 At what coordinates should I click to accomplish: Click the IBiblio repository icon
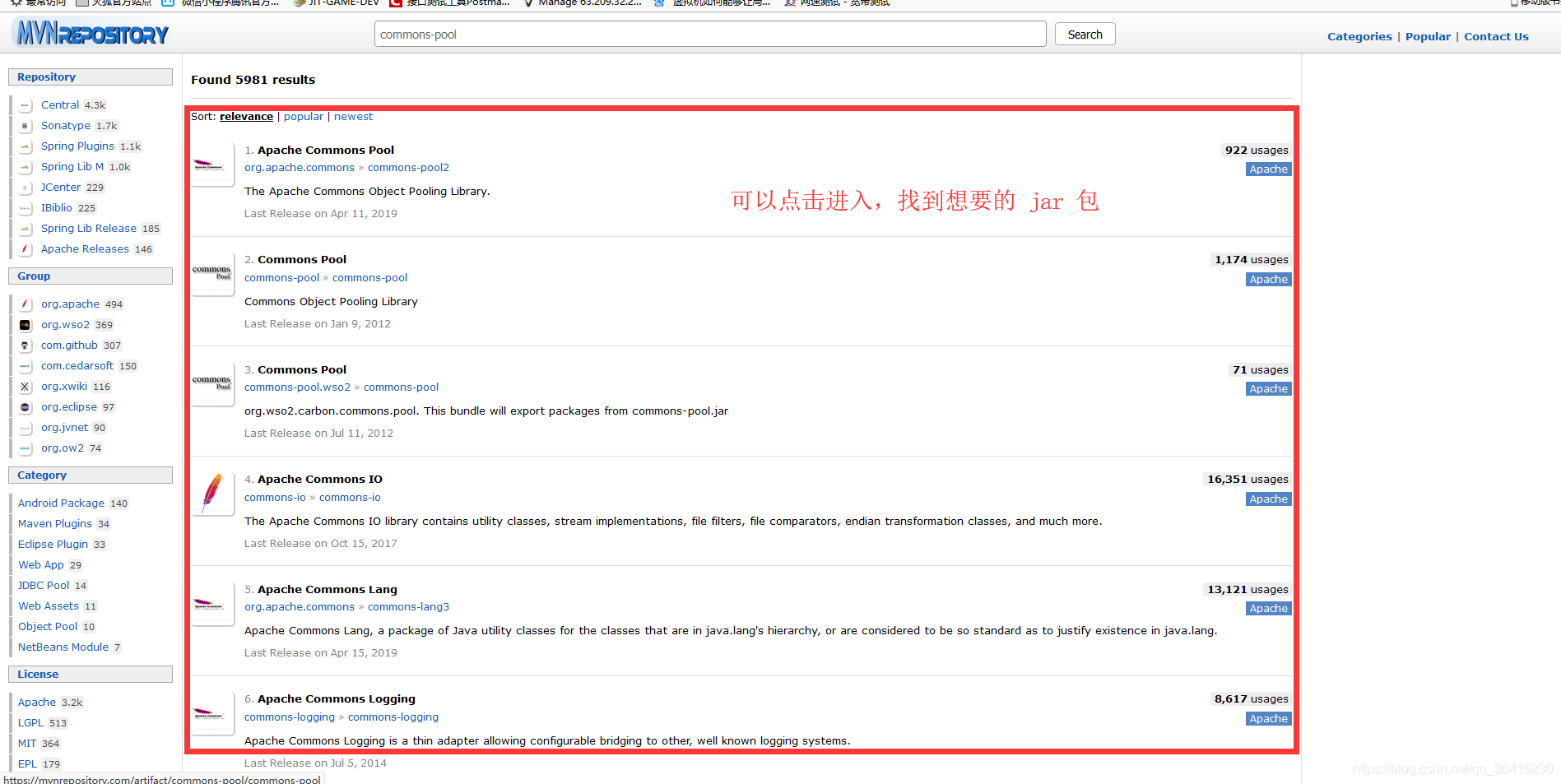26,208
